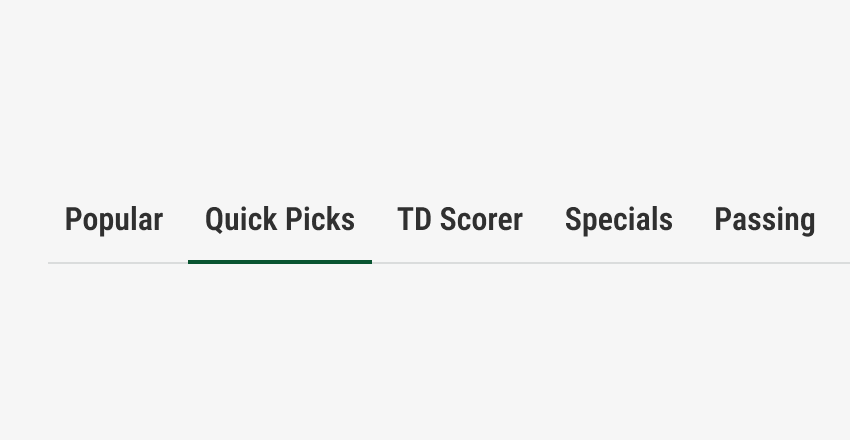850x440 pixels.
Task: Choose TD Scorer from the market tabs
Action: (460, 220)
